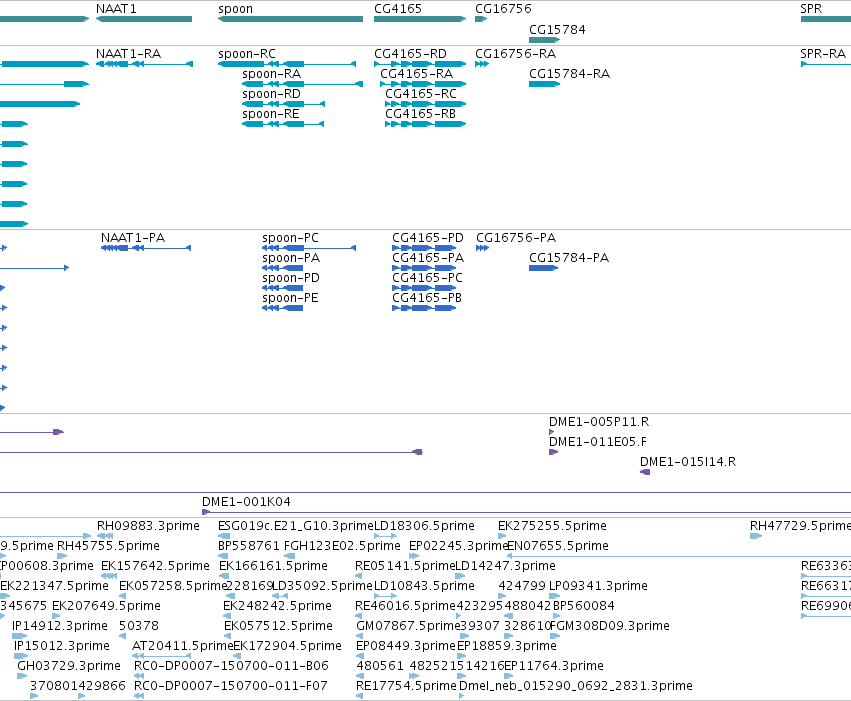Select the NAAT1-RA transcript label
This screenshot has height=701, width=851.
coord(129,54)
